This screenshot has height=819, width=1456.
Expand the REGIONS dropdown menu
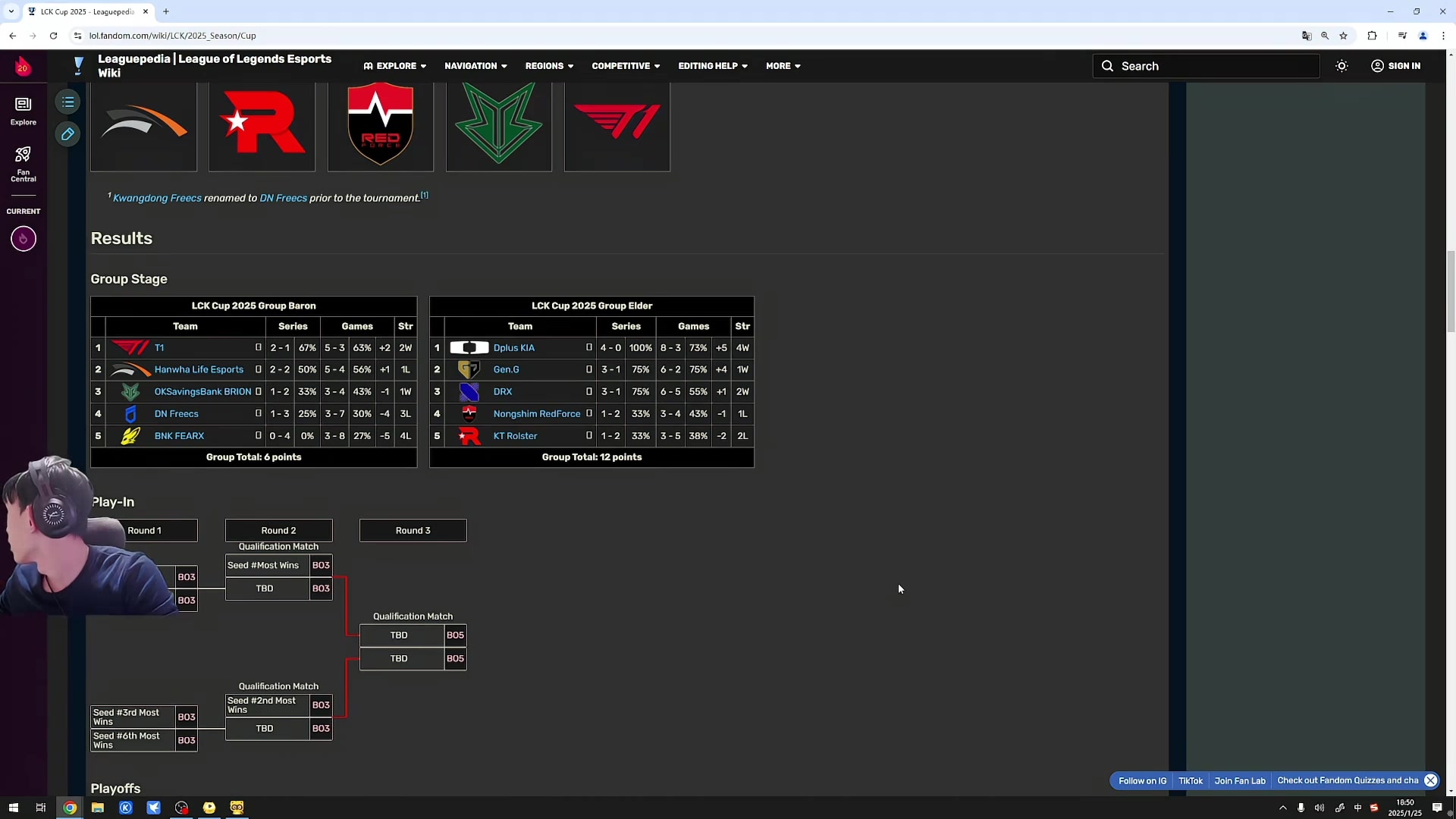tap(549, 66)
